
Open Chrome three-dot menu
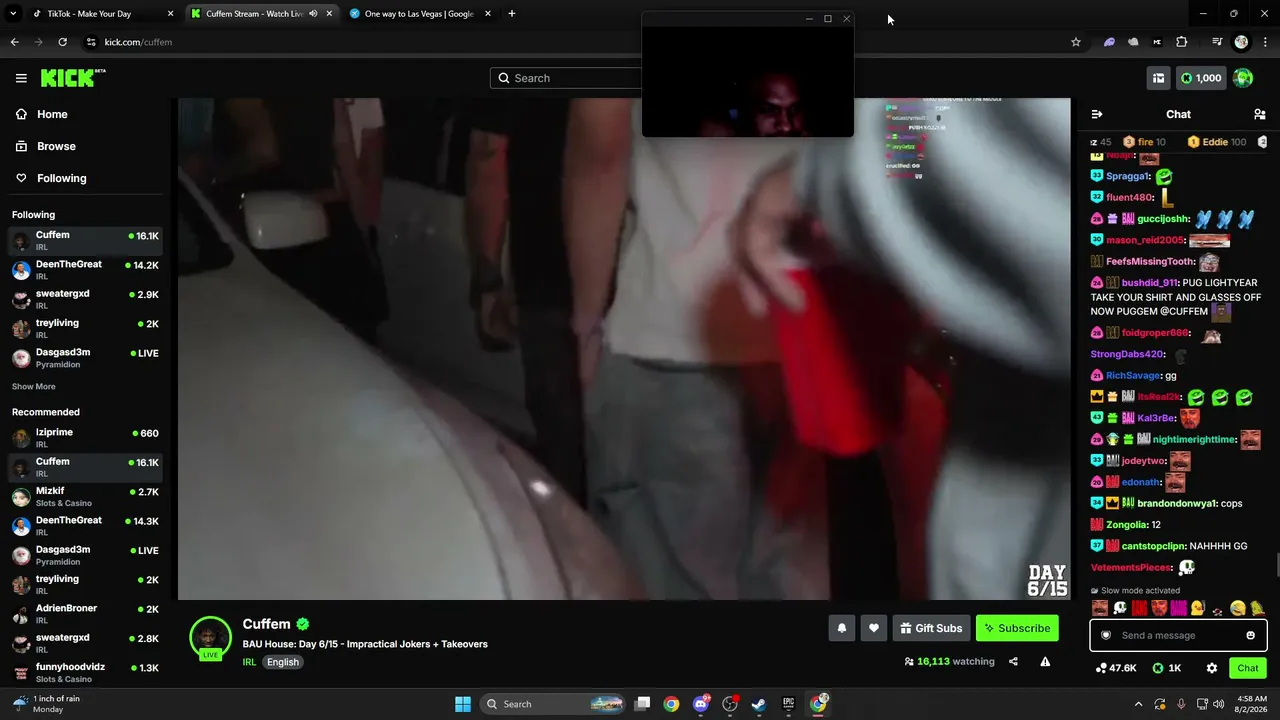pos(1265,42)
